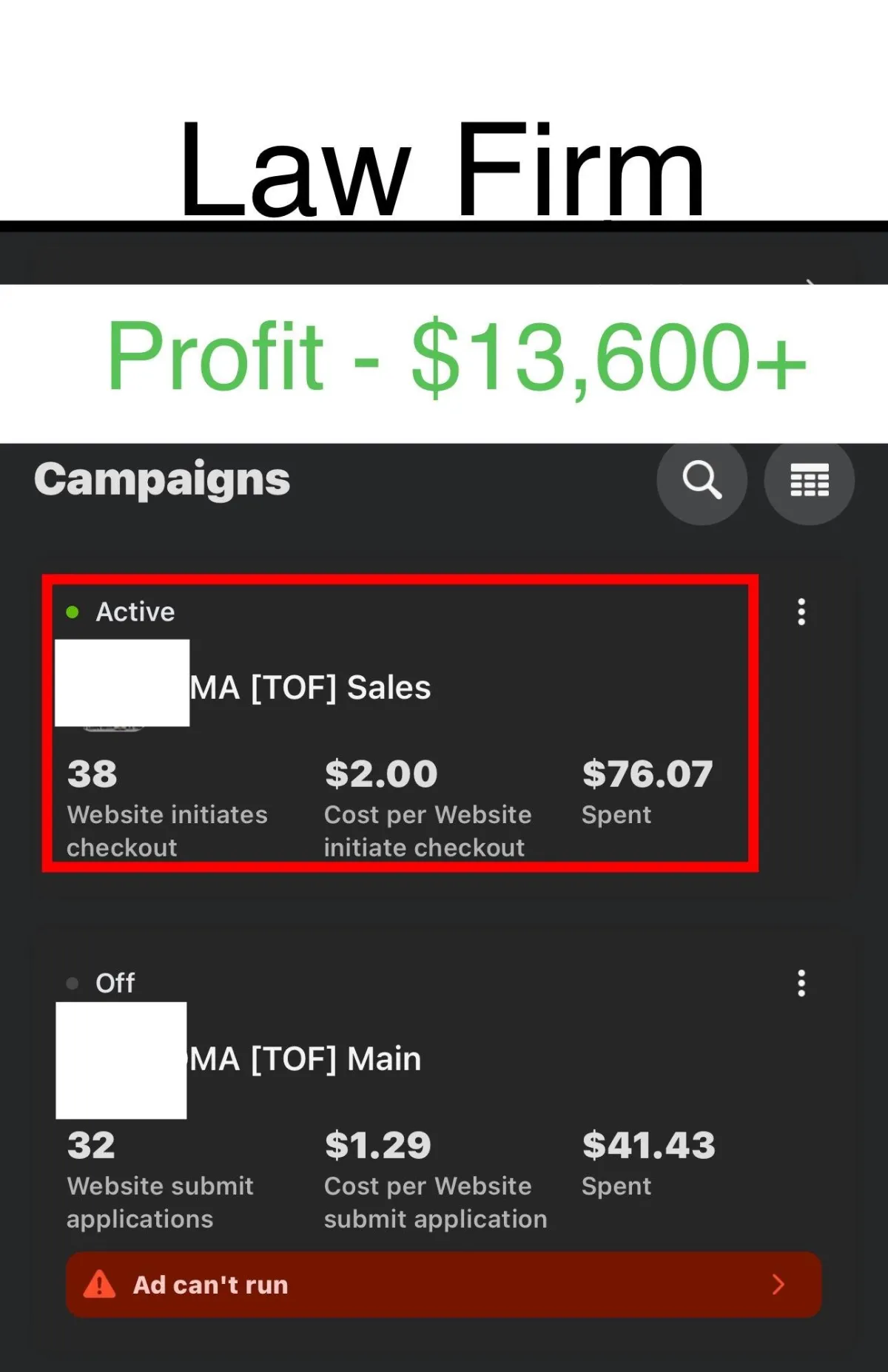Open the MA [TOF] Main campaign
888x1372 pixels.
coord(305,1058)
